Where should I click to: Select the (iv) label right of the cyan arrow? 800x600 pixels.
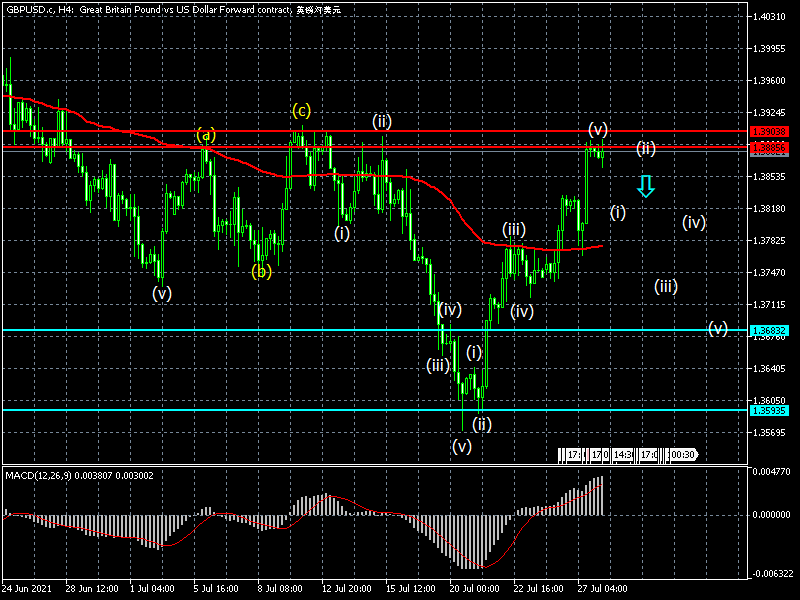[x=695, y=222]
